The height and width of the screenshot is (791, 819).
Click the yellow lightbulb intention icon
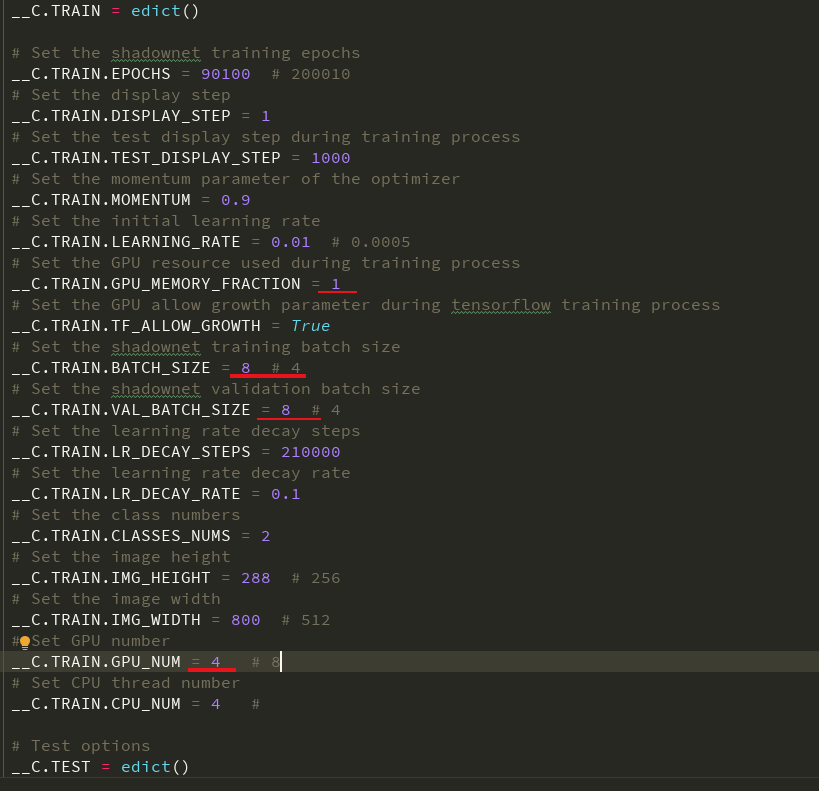click(x=24, y=640)
